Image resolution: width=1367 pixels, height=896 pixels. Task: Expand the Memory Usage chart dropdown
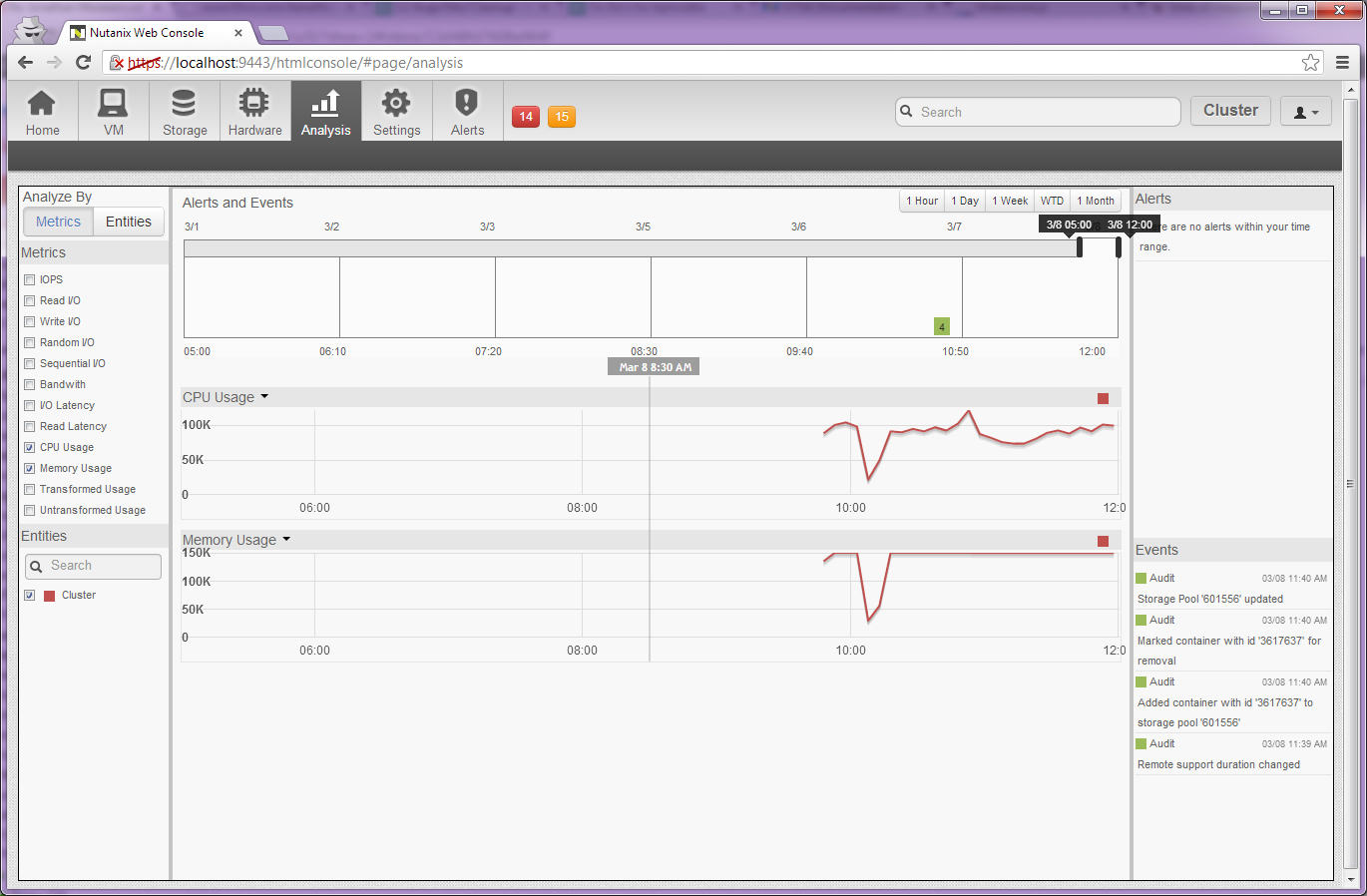(286, 540)
